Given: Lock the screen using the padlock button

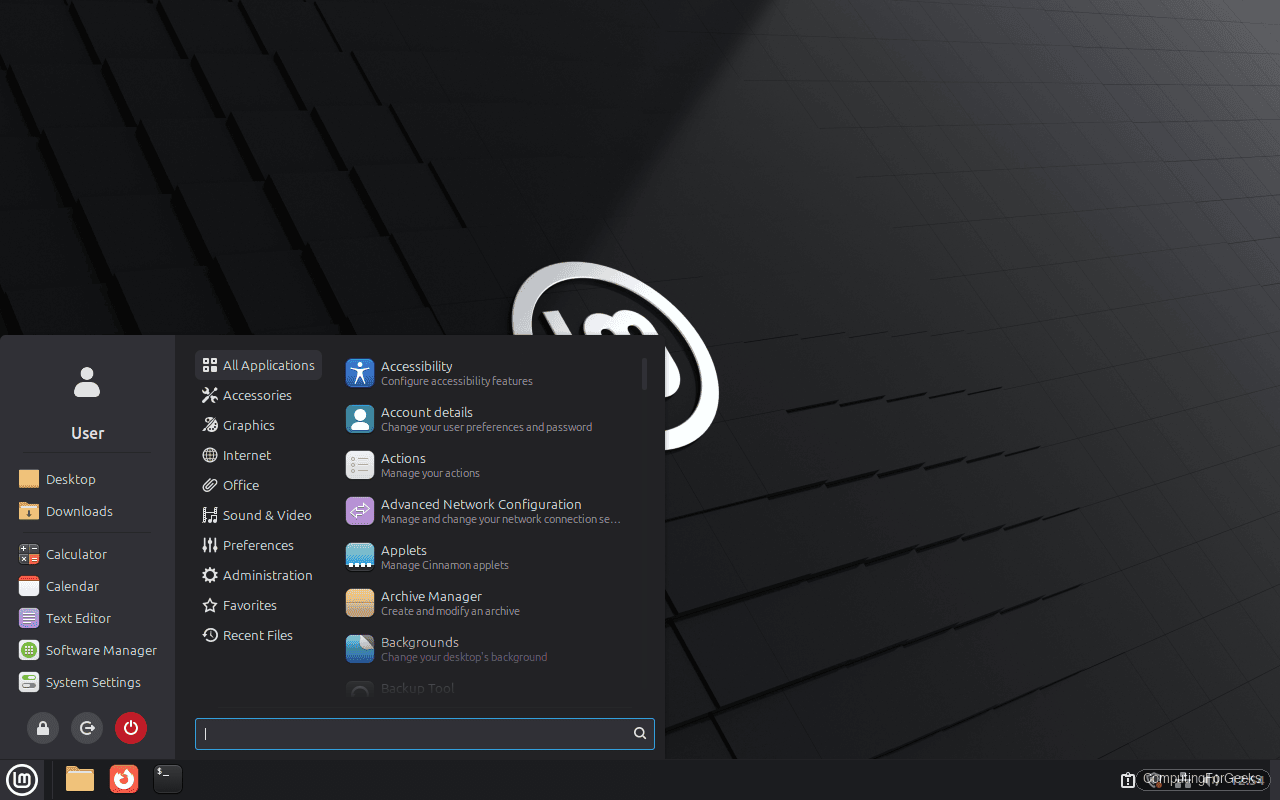Looking at the screenshot, I should [x=43, y=728].
